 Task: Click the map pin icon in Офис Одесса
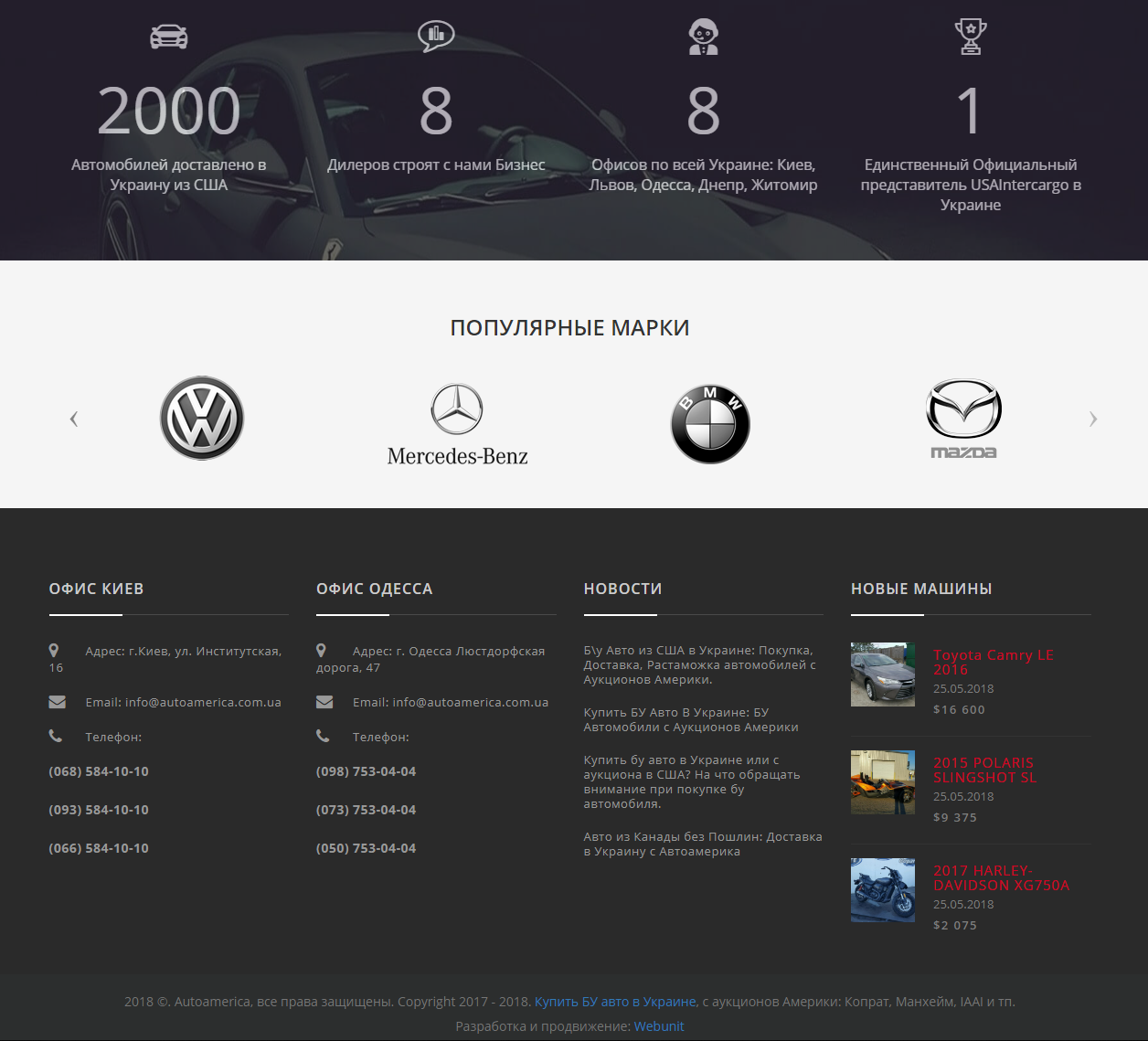coord(321,651)
